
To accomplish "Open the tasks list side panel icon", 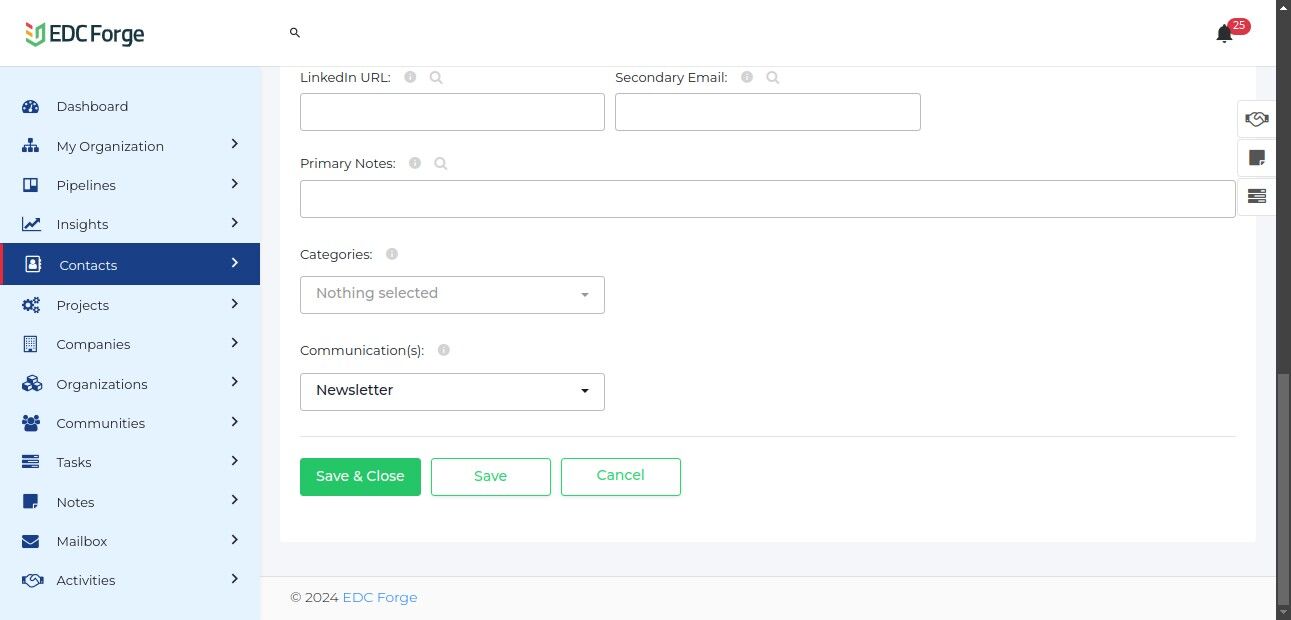I will point(1257,196).
